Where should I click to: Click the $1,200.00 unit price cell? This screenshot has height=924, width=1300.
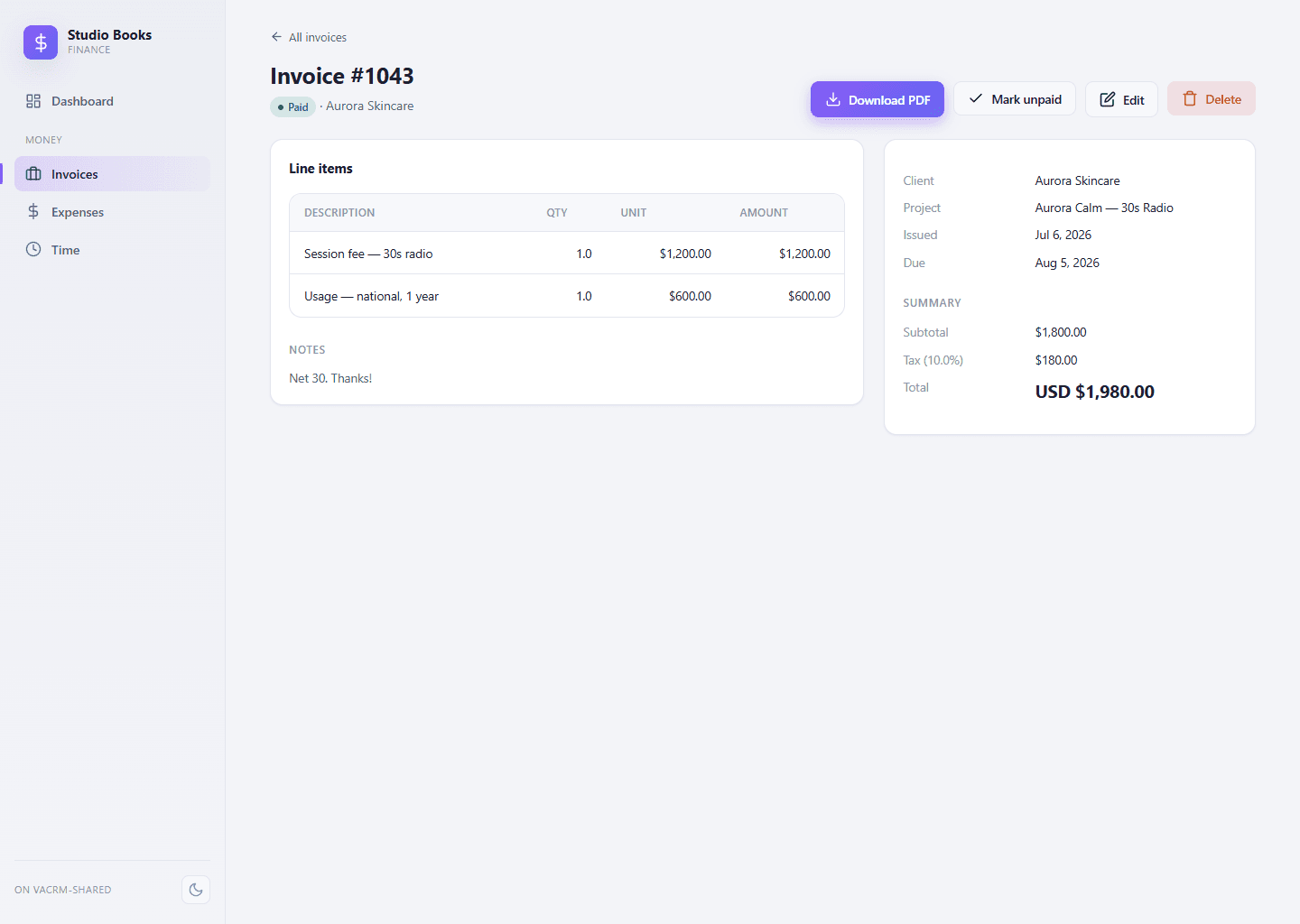click(685, 254)
